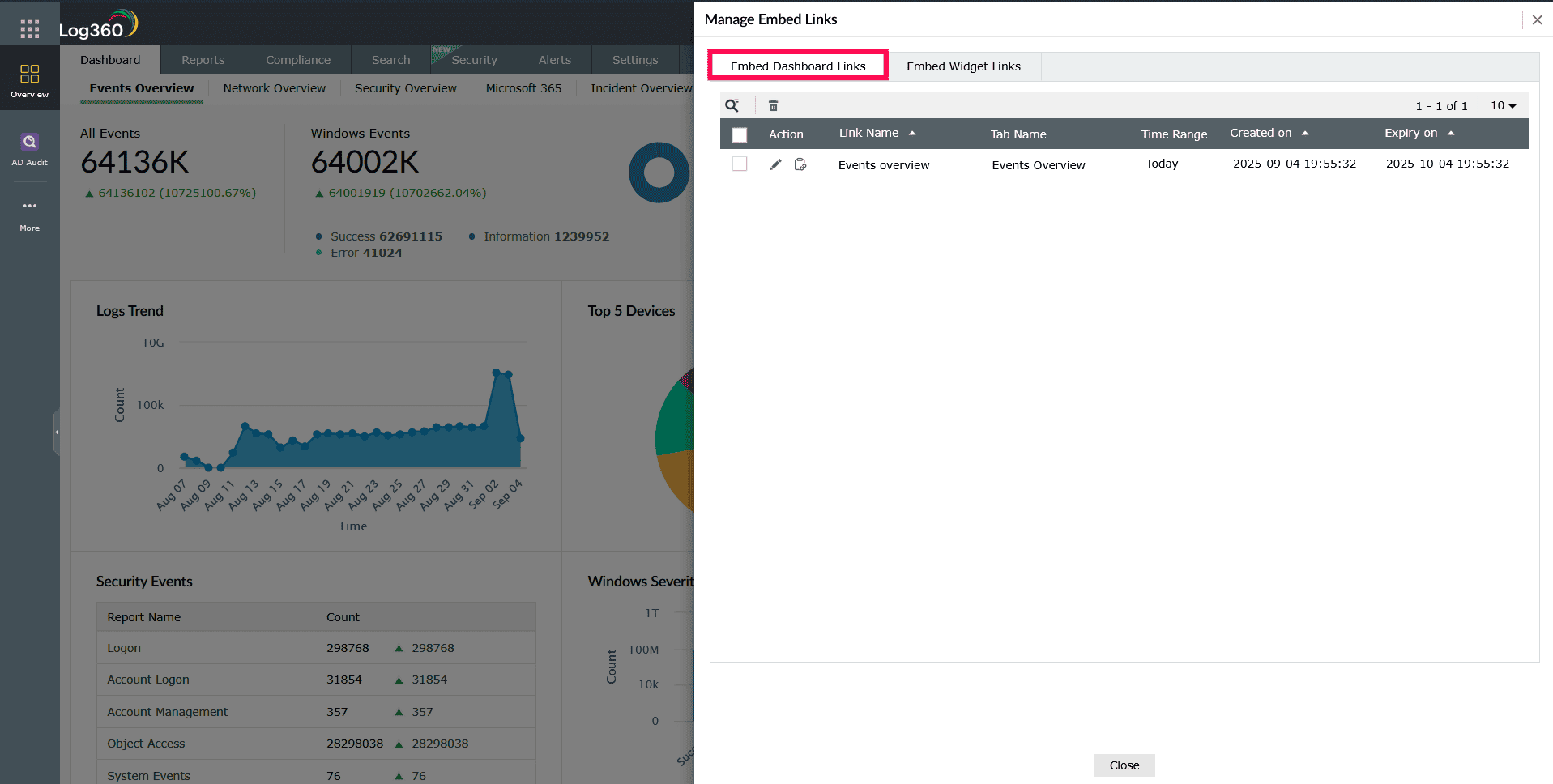Check the Events overview row checkbox
This screenshot has height=784, width=1553.
739,163
